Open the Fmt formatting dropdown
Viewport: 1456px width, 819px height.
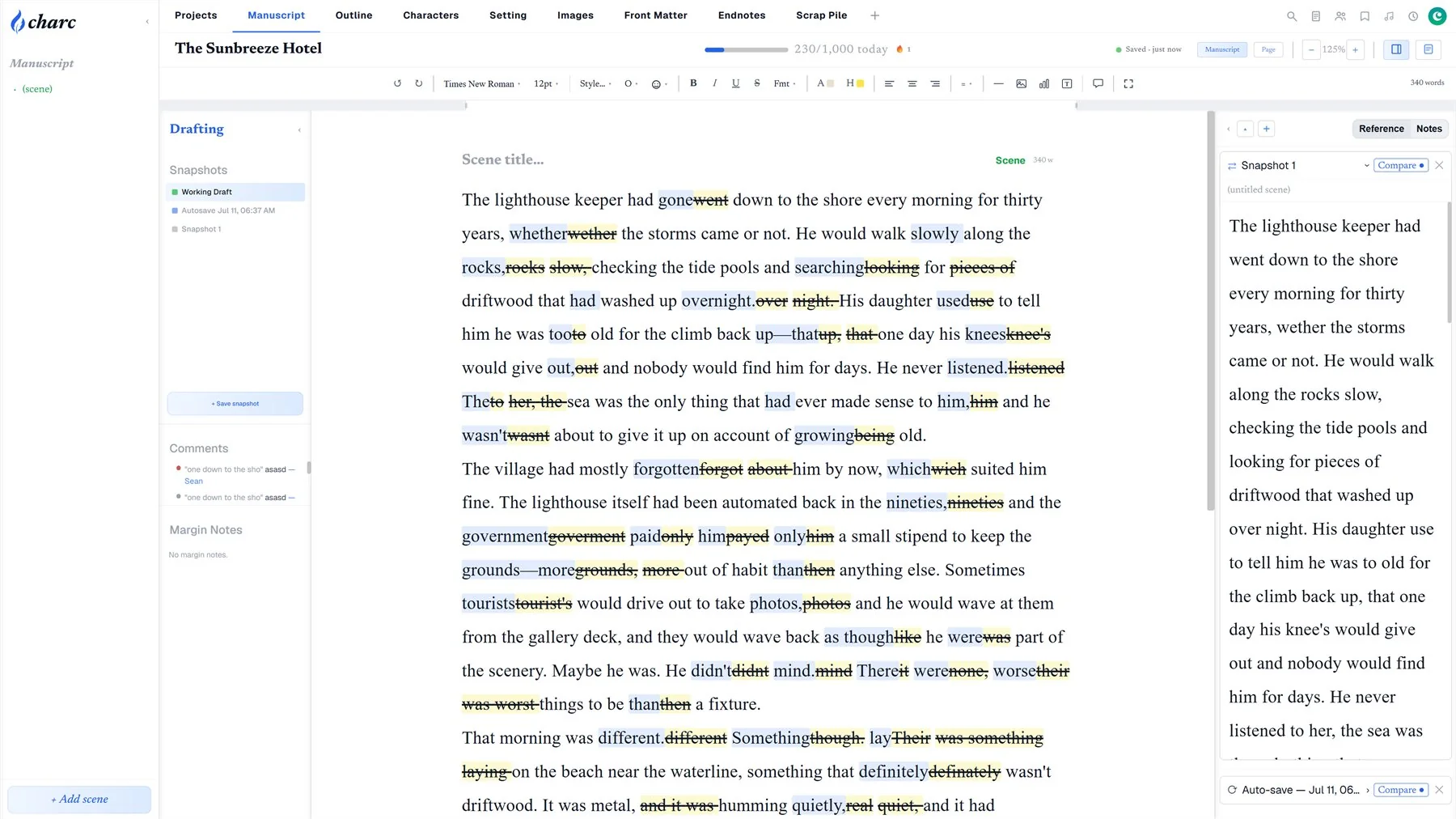[785, 83]
